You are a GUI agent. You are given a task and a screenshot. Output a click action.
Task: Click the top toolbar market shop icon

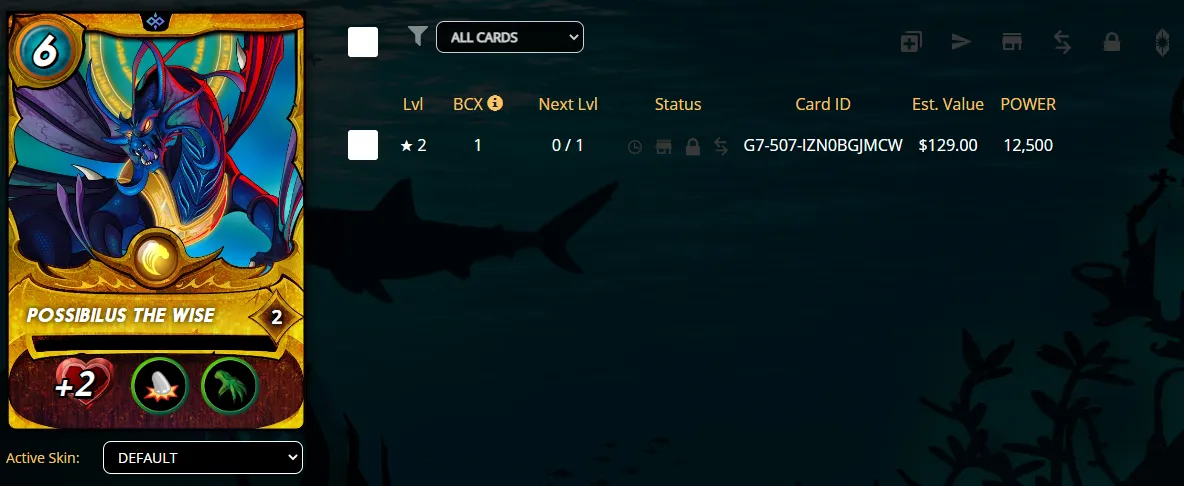pos(1012,42)
